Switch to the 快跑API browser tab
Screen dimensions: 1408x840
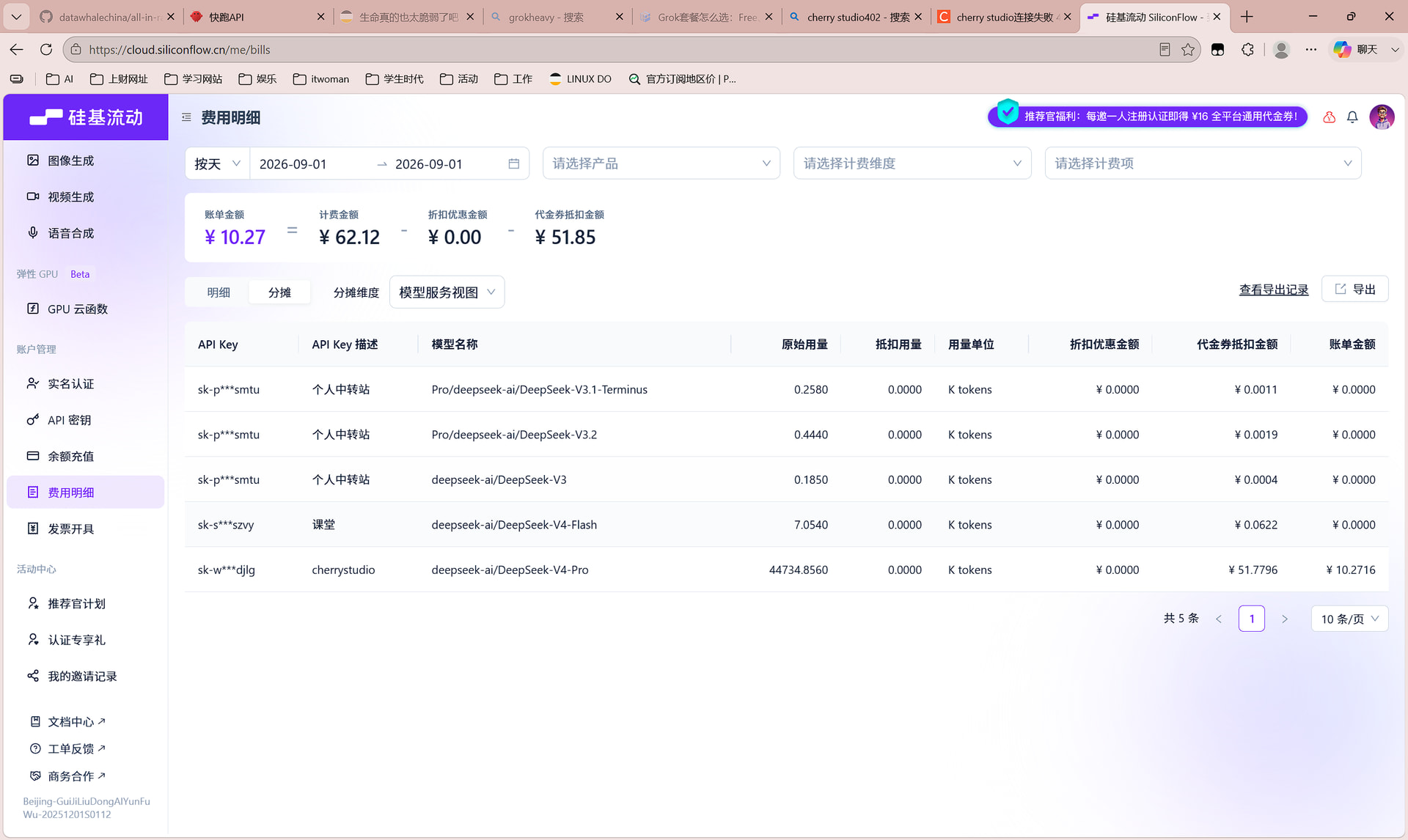point(257,17)
